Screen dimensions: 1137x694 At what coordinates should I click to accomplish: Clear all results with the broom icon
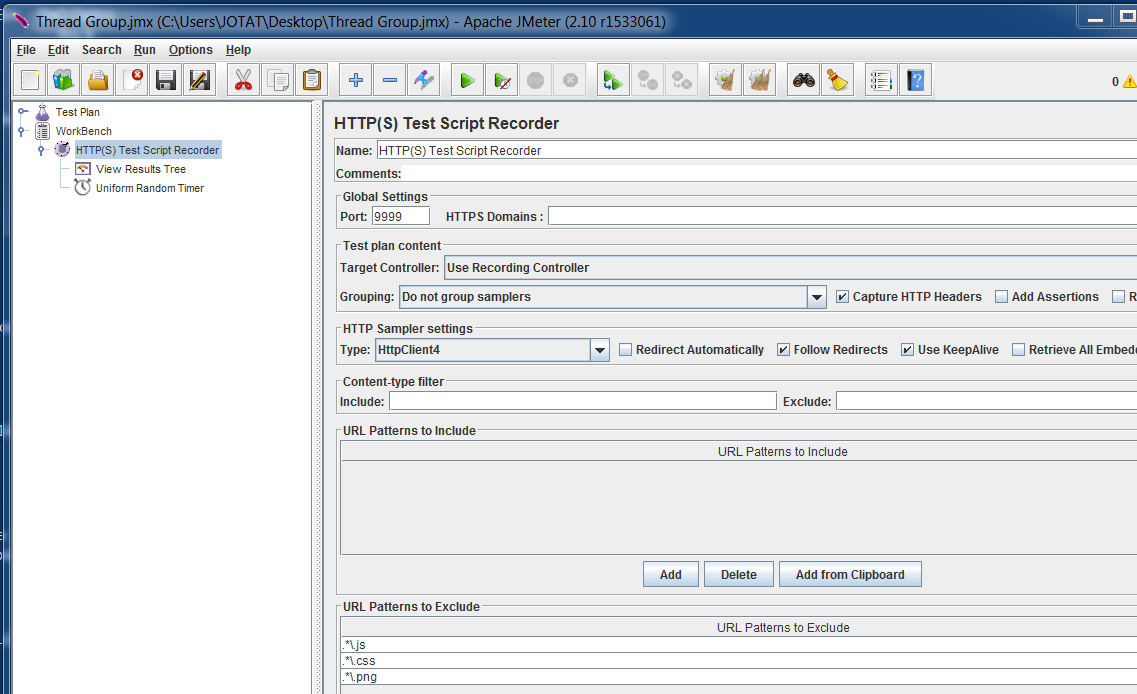759,79
